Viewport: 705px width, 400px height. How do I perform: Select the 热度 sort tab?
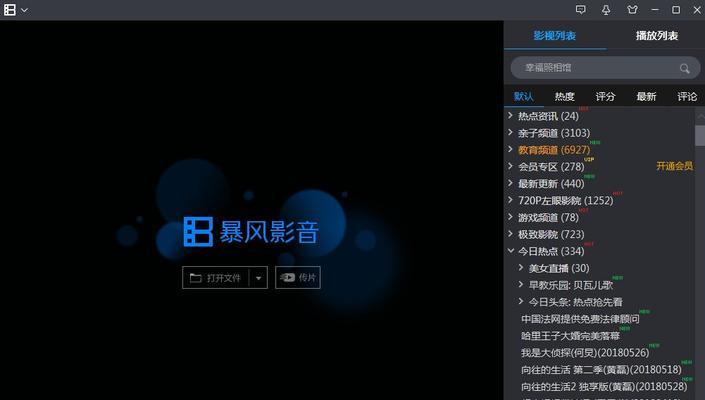point(564,96)
